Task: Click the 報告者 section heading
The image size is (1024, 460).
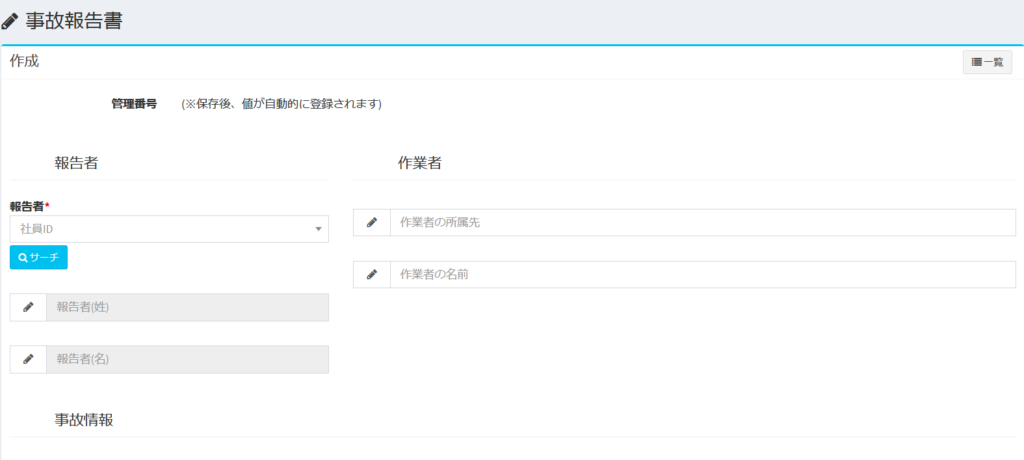Action: [76, 163]
